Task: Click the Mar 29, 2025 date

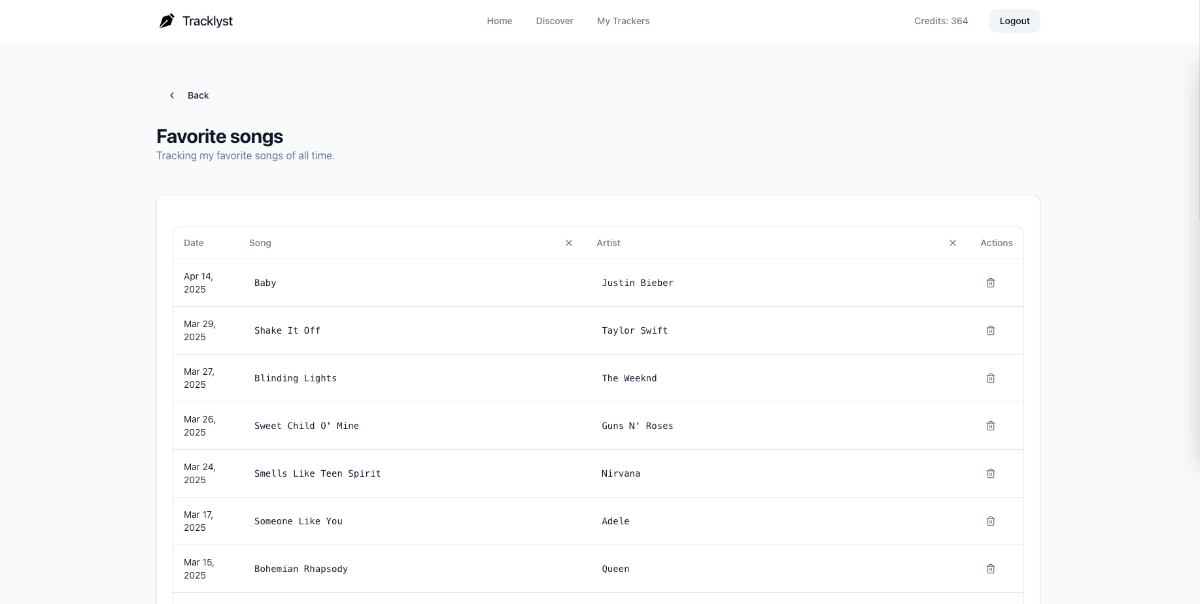Action: (x=199, y=331)
